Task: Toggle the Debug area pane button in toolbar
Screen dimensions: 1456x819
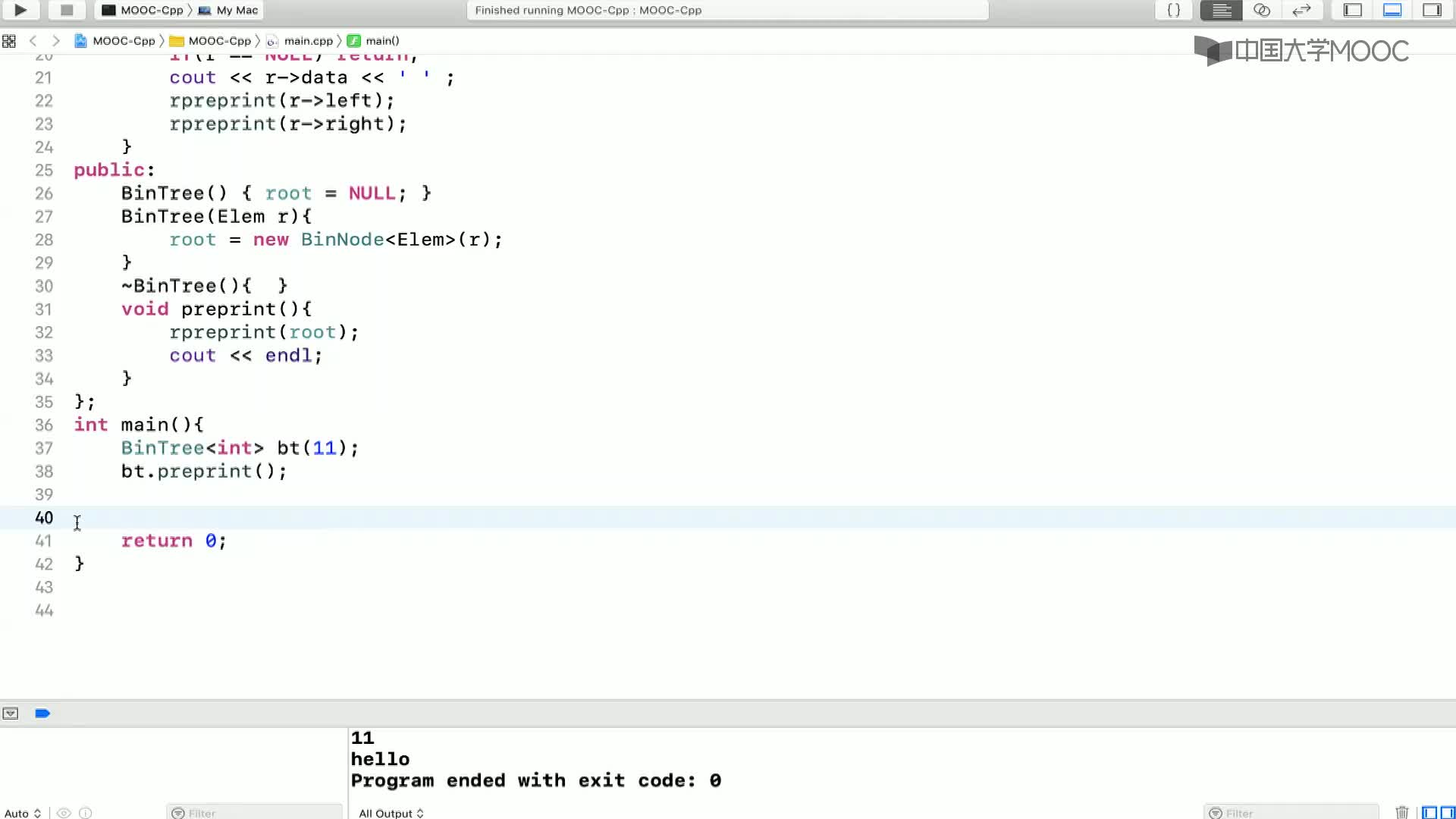Action: click(x=1392, y=10)
